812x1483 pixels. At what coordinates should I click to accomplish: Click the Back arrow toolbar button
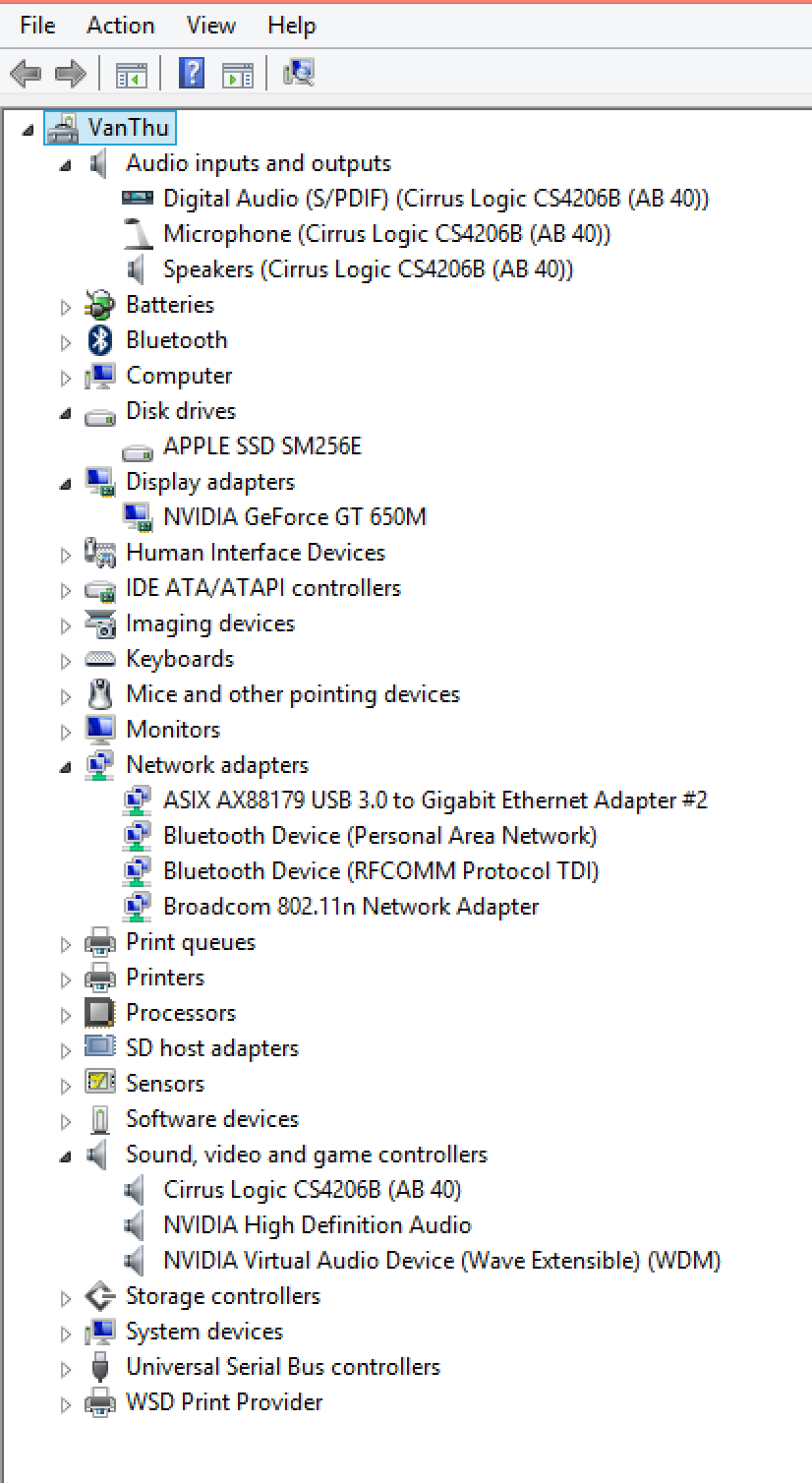coord(26,73)
